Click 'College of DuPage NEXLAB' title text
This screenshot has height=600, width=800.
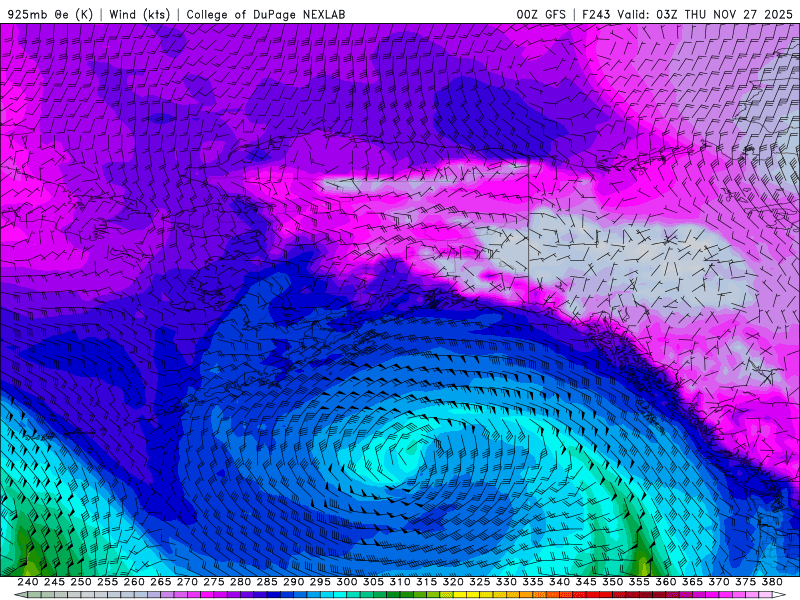click(265, 14)
